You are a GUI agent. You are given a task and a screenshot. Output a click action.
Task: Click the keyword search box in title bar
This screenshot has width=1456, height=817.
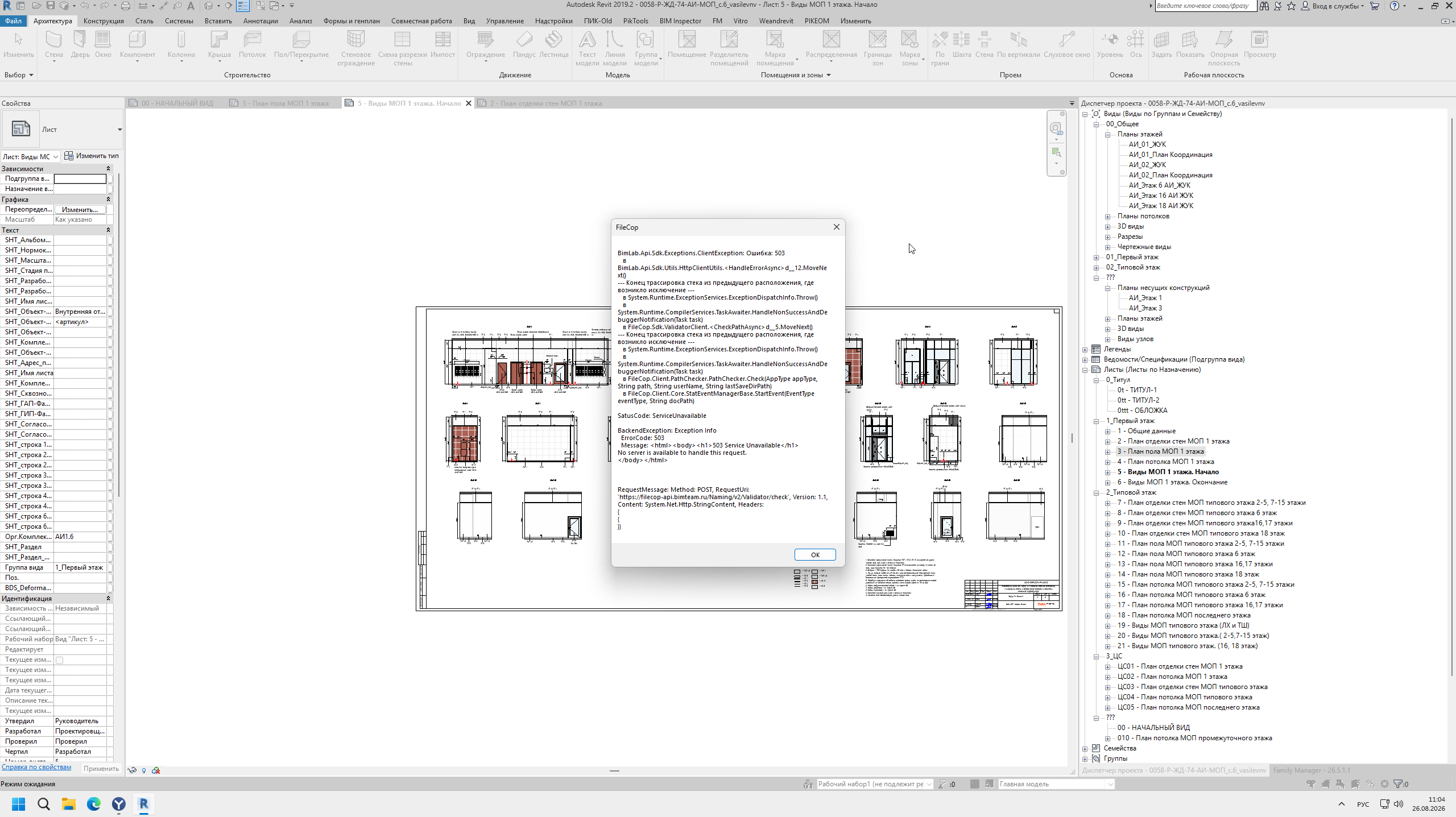[1205, 6]
